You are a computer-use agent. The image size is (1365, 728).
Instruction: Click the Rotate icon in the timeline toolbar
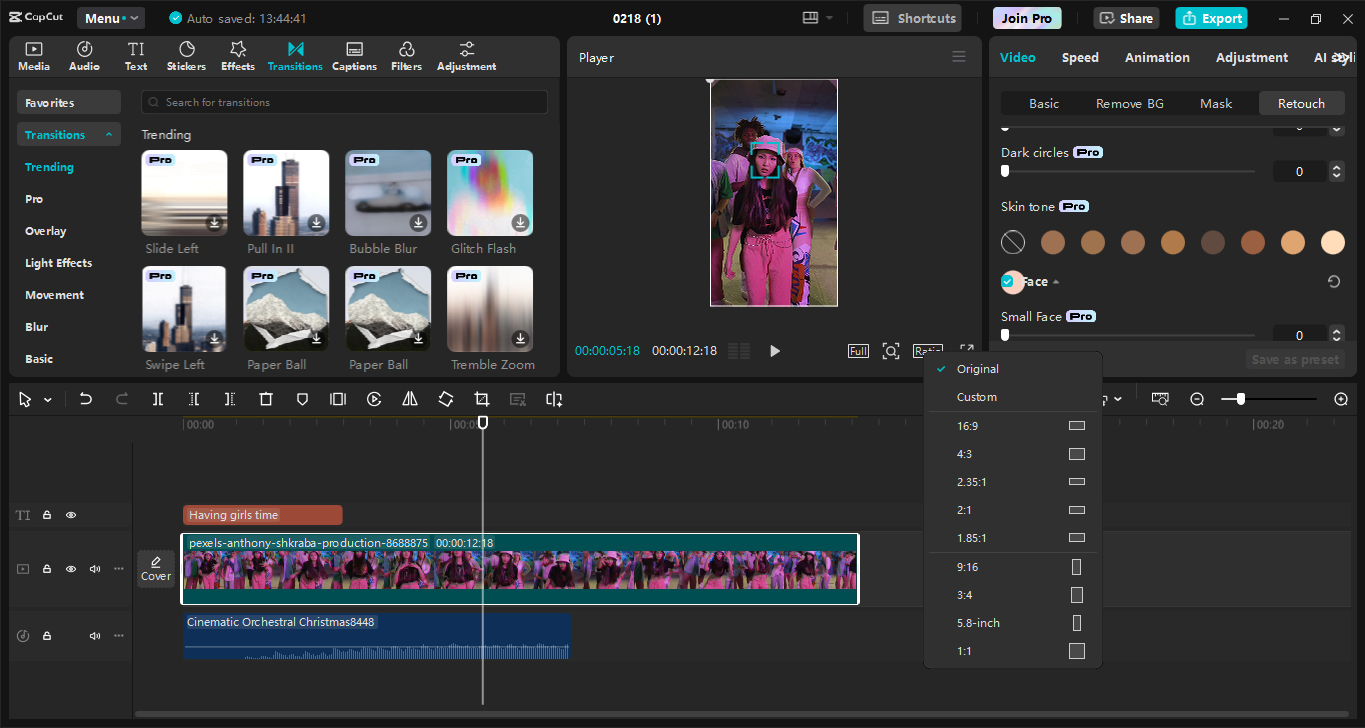pos(445,399)
